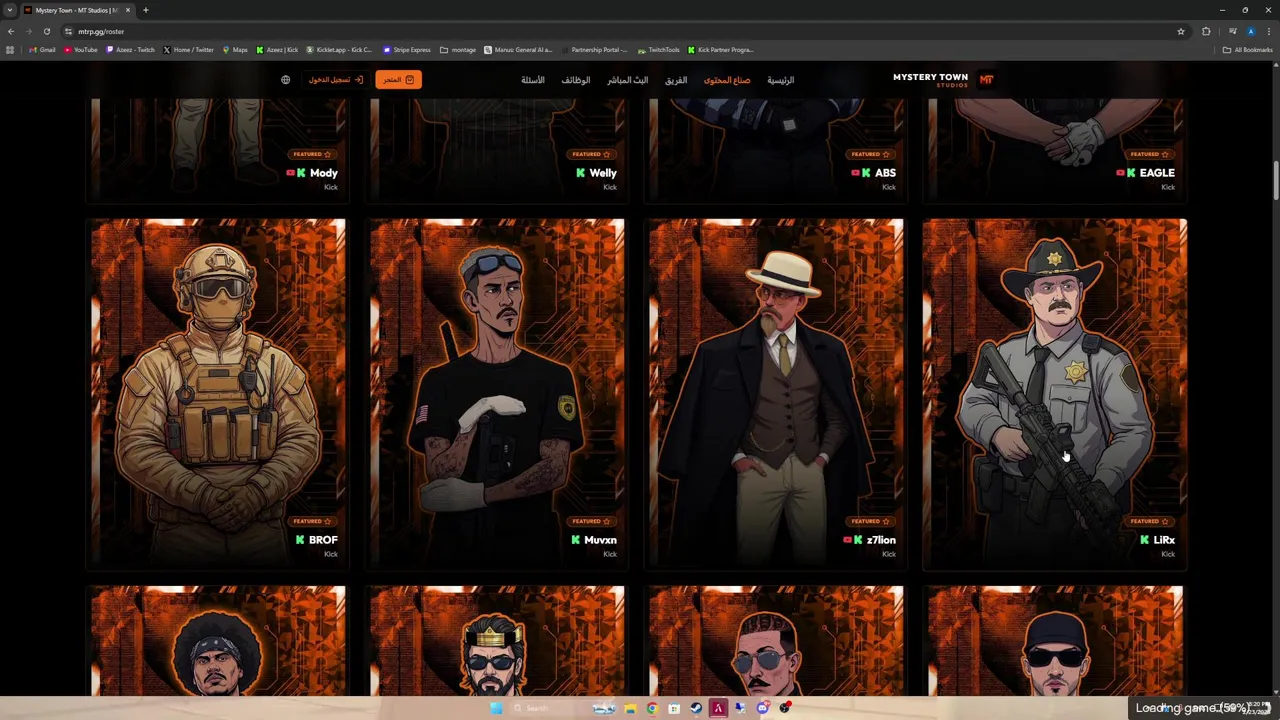Image resolution: width=1280 pixels, height=720 pixels.
Task: Open the Maps bookmark
Action: point(235,50)
